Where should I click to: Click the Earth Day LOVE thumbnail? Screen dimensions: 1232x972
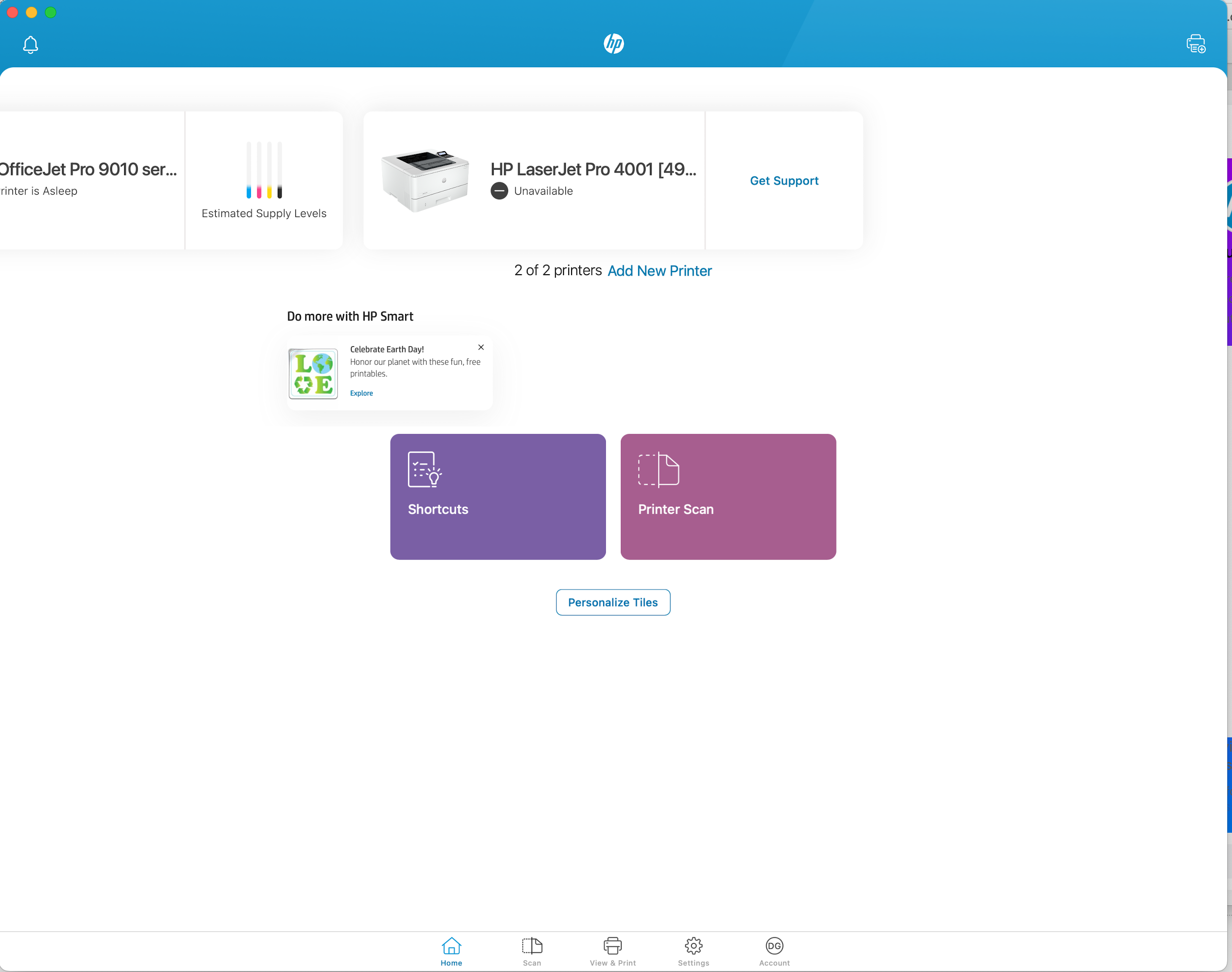pyautogui.click(x=313, y=373)
